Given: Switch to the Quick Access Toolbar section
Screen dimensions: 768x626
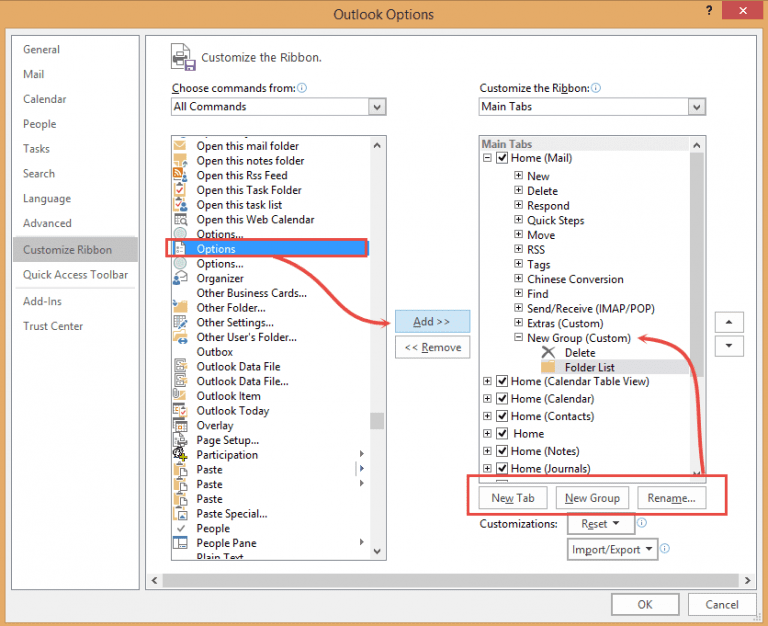Looking at the screenshot, I should click(75, 275).
